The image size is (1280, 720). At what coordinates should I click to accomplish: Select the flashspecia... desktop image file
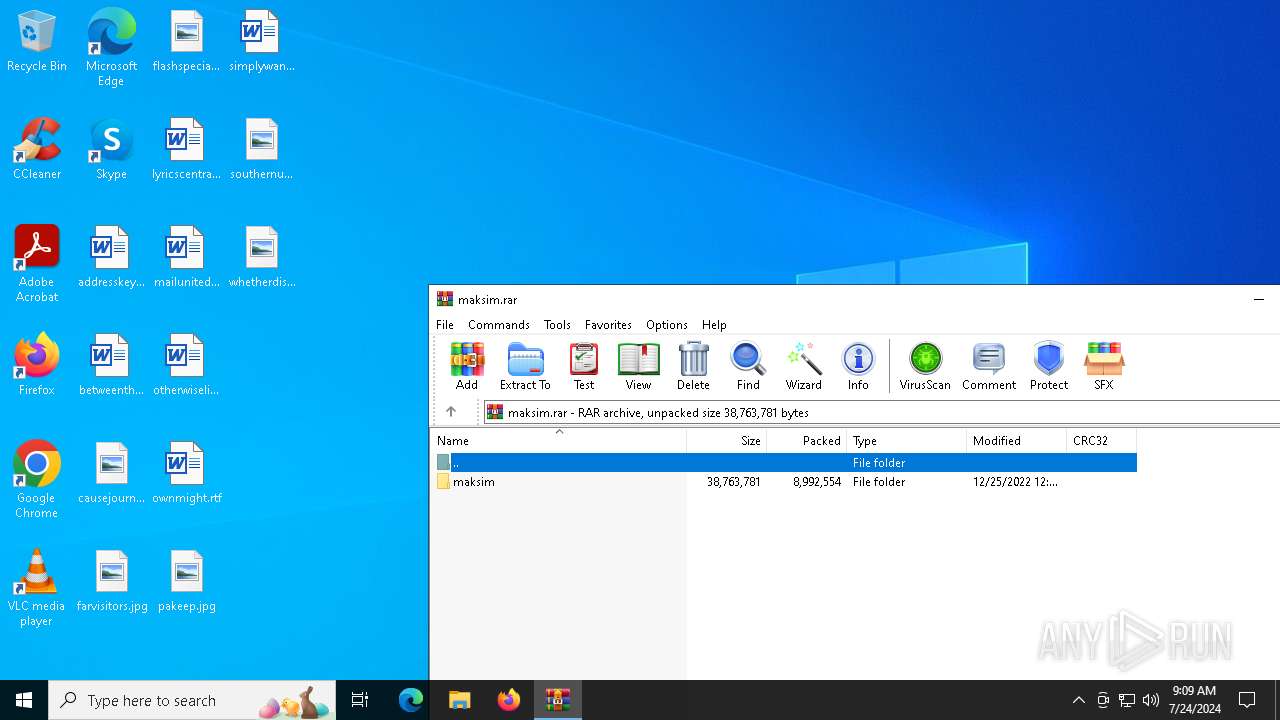click(x=186, y=41)
